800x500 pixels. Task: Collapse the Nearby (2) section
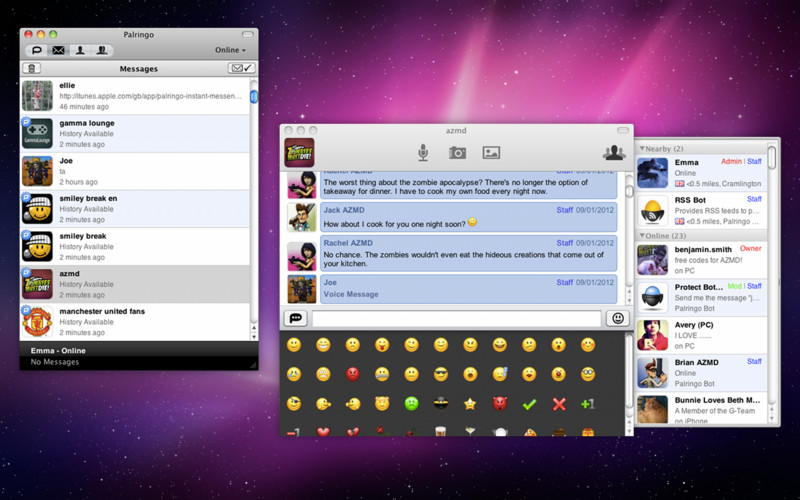click(x=642, y=148)
